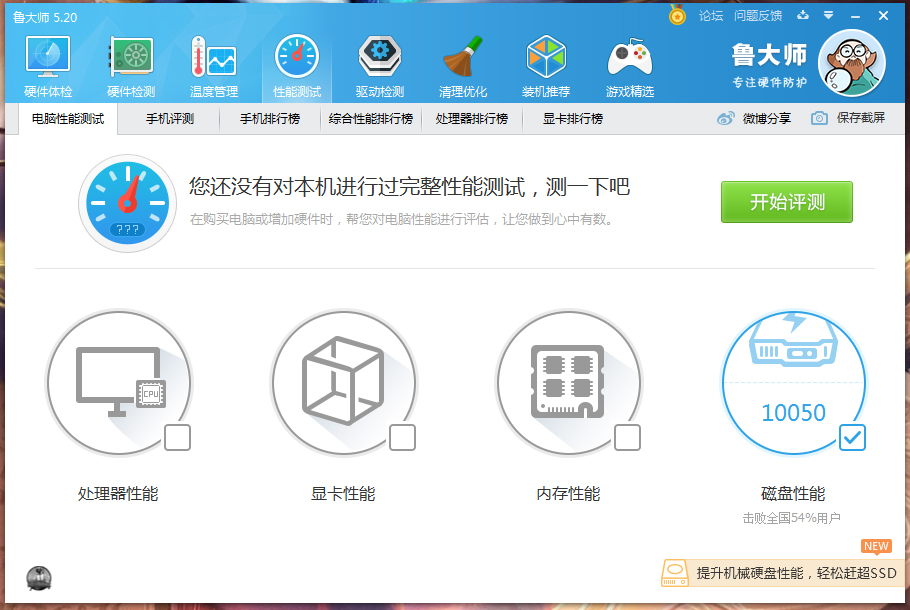
Task: Enable the 显卡性能 graphics test checkbox
Action: (404, 437)
